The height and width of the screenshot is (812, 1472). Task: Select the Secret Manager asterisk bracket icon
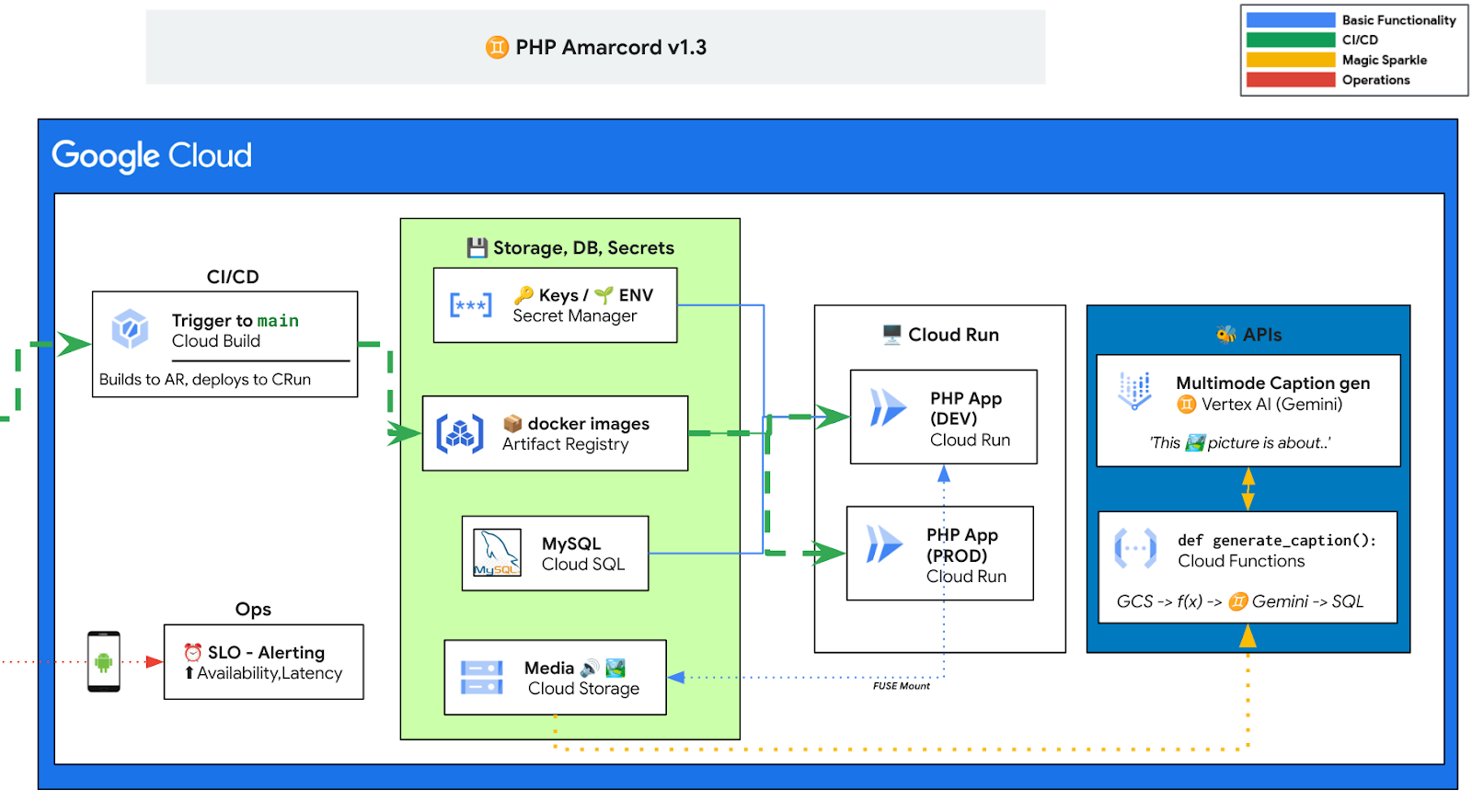click(470, 305)
